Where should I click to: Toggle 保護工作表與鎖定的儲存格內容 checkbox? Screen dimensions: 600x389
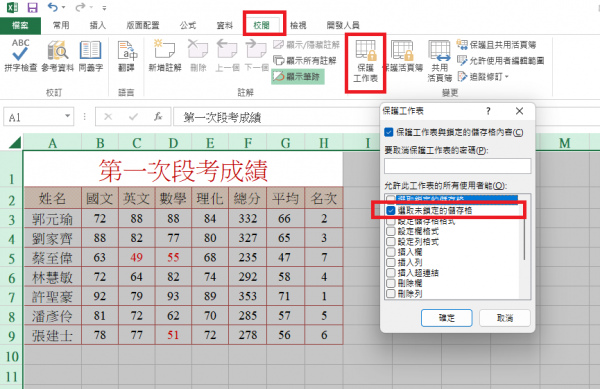(389, 132)
